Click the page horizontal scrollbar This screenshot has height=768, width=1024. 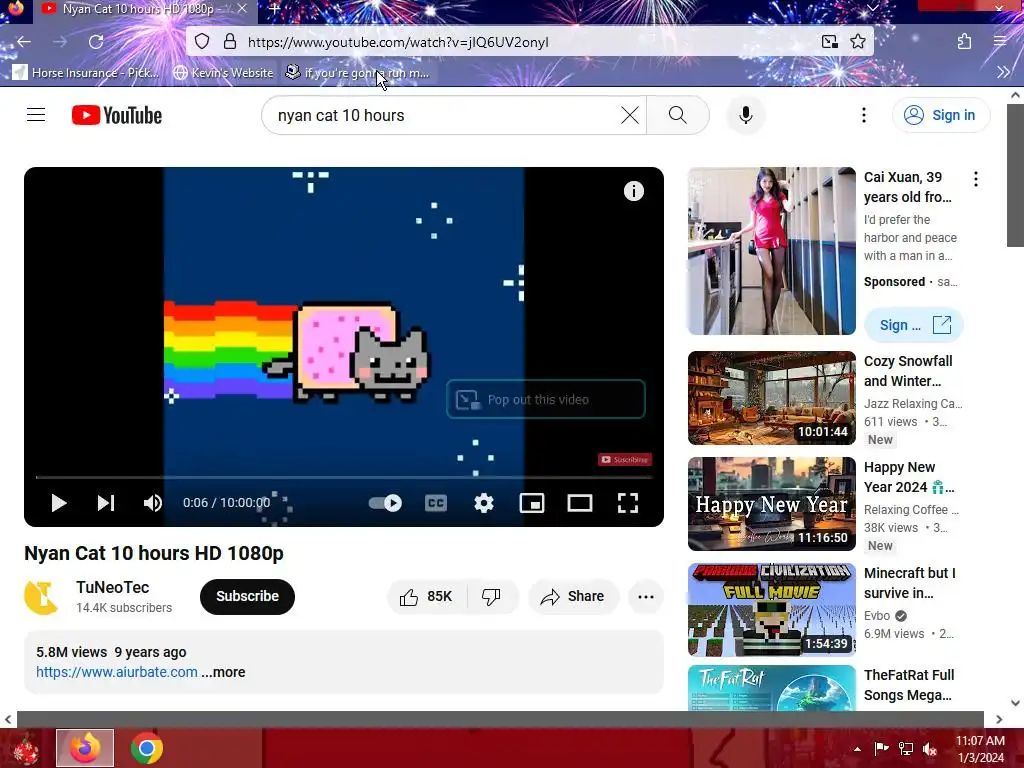(x=500, y=719)
